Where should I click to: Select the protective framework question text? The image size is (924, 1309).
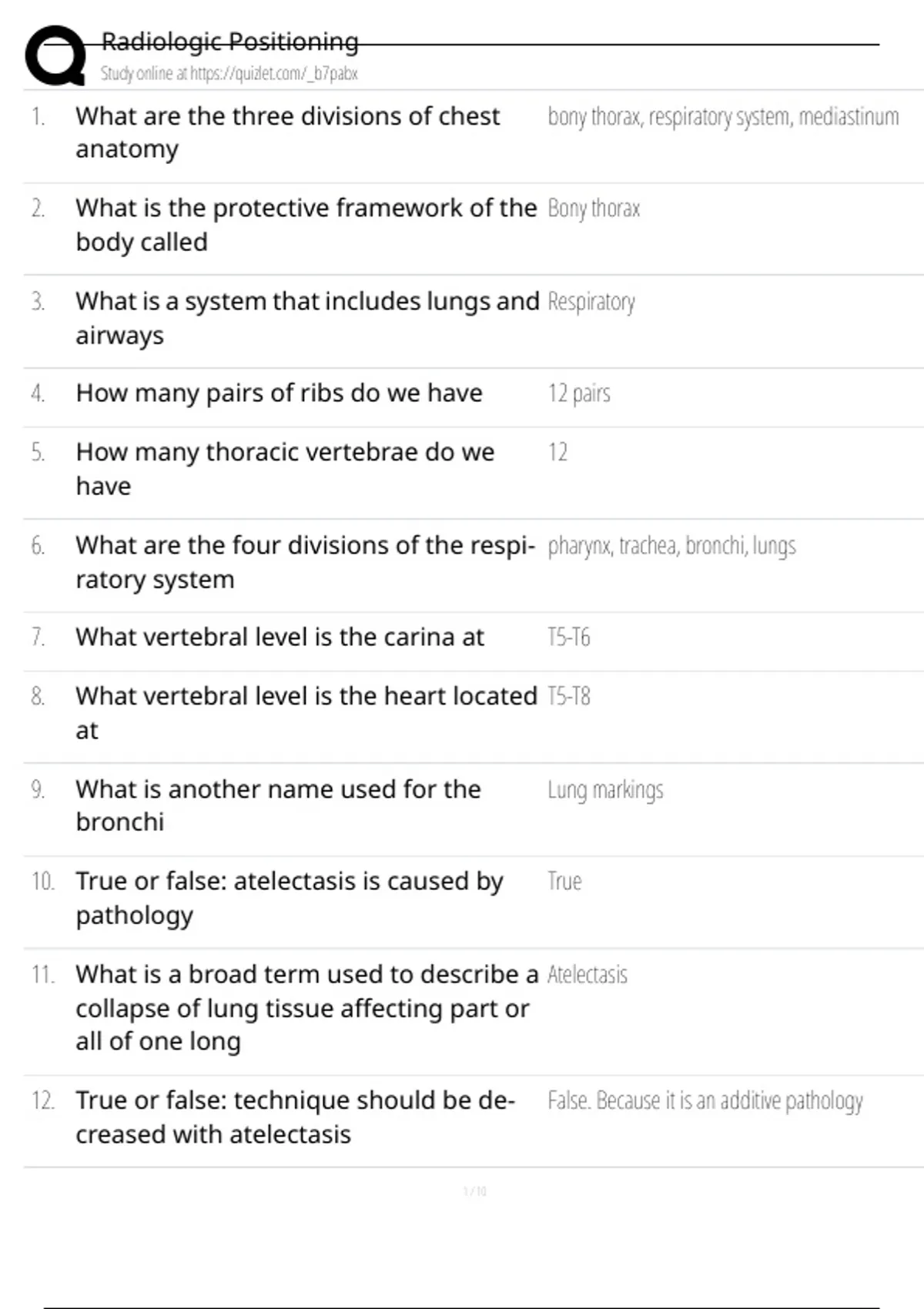pos(305,224)
